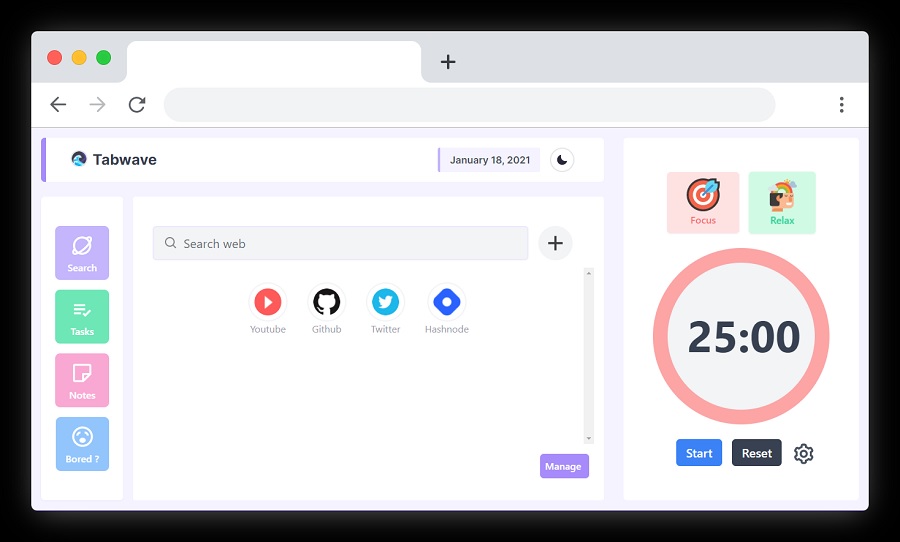Open the Search section in sidebar
Viewport: 900px width, 542px height.
point(82,253)
